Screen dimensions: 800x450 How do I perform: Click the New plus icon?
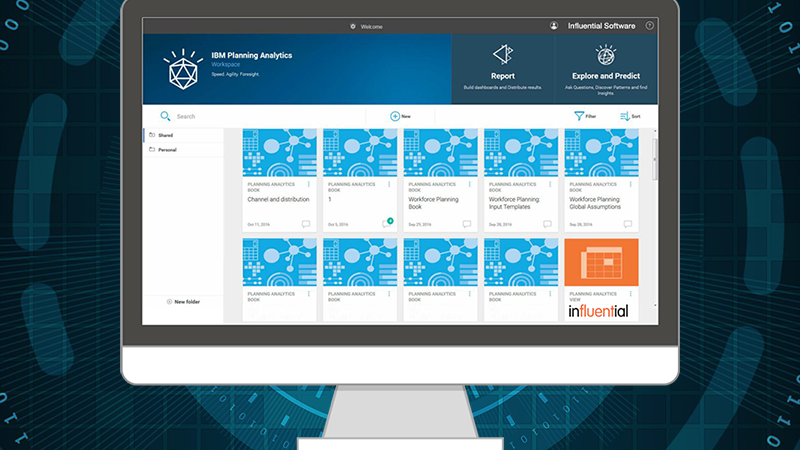(394, 116)
